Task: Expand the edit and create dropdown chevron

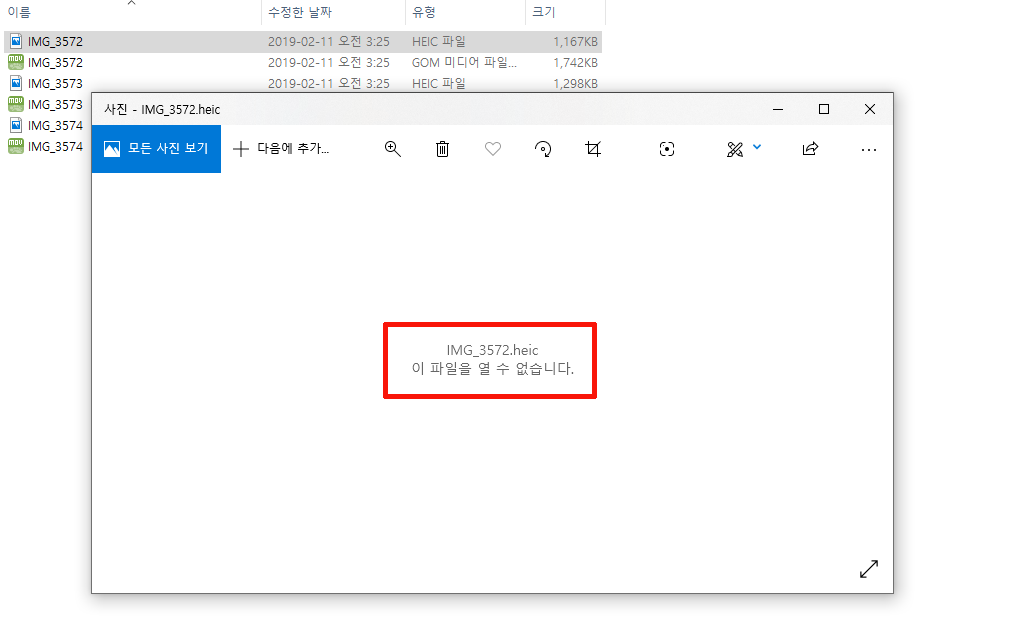Action: click(x=757, y=147)
